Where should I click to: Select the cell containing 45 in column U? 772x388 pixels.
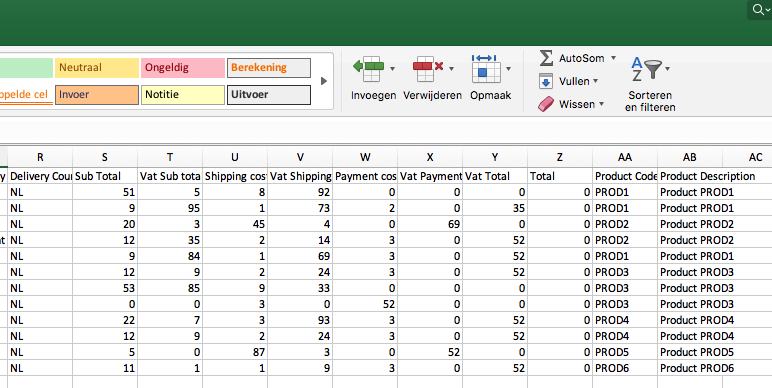coord(235,224)
